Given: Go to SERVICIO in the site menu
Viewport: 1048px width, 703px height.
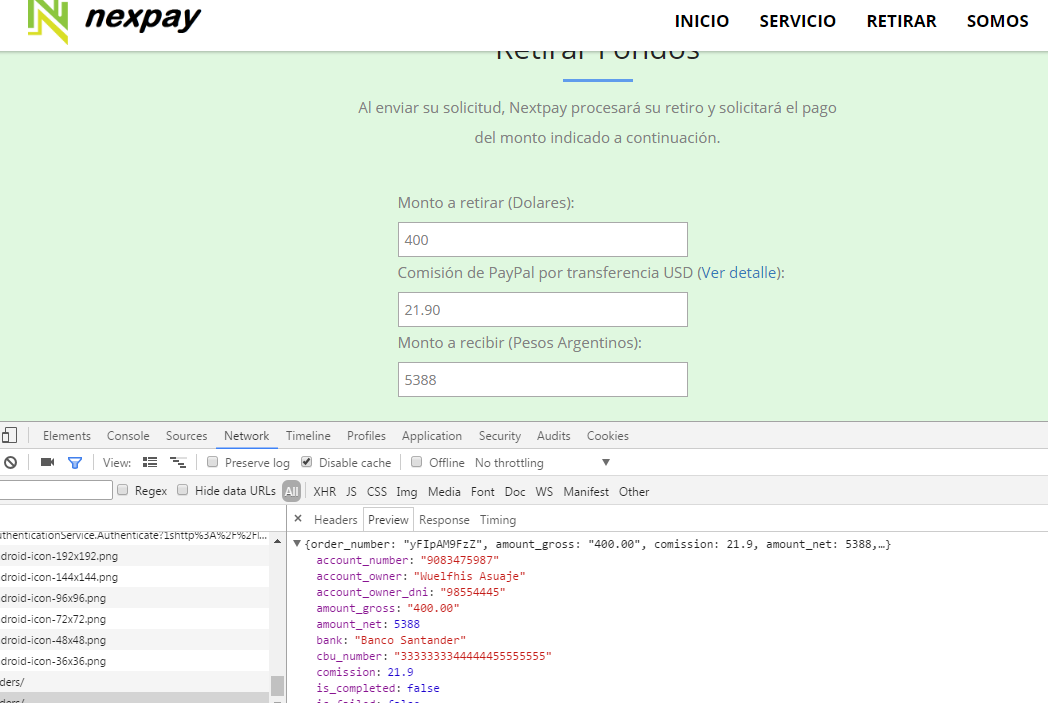Looking at the screenshot, I should tap(797, 21).
